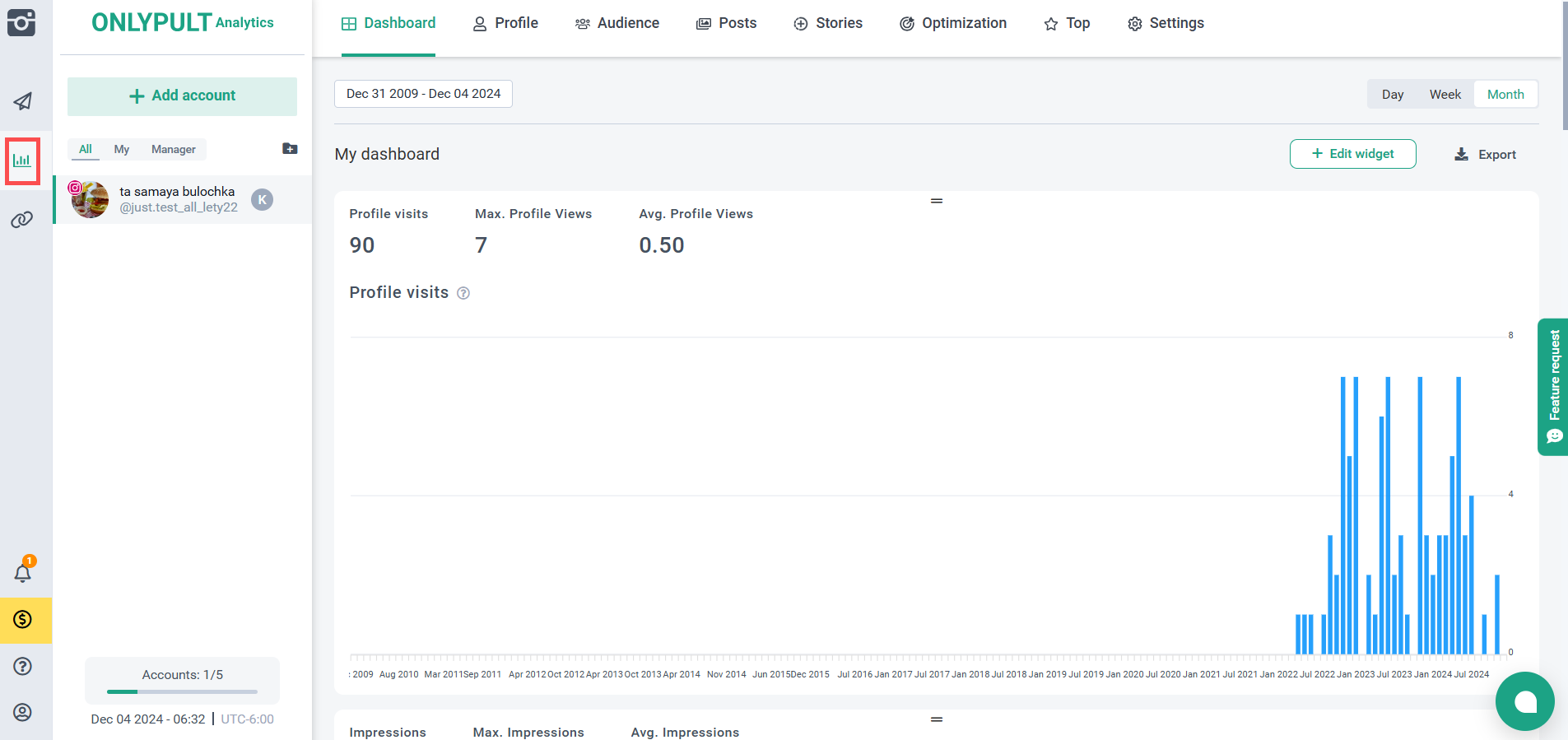Switch chart grouping to Day
This screenshot has height=740, width=1568.
pos(1393,95)
